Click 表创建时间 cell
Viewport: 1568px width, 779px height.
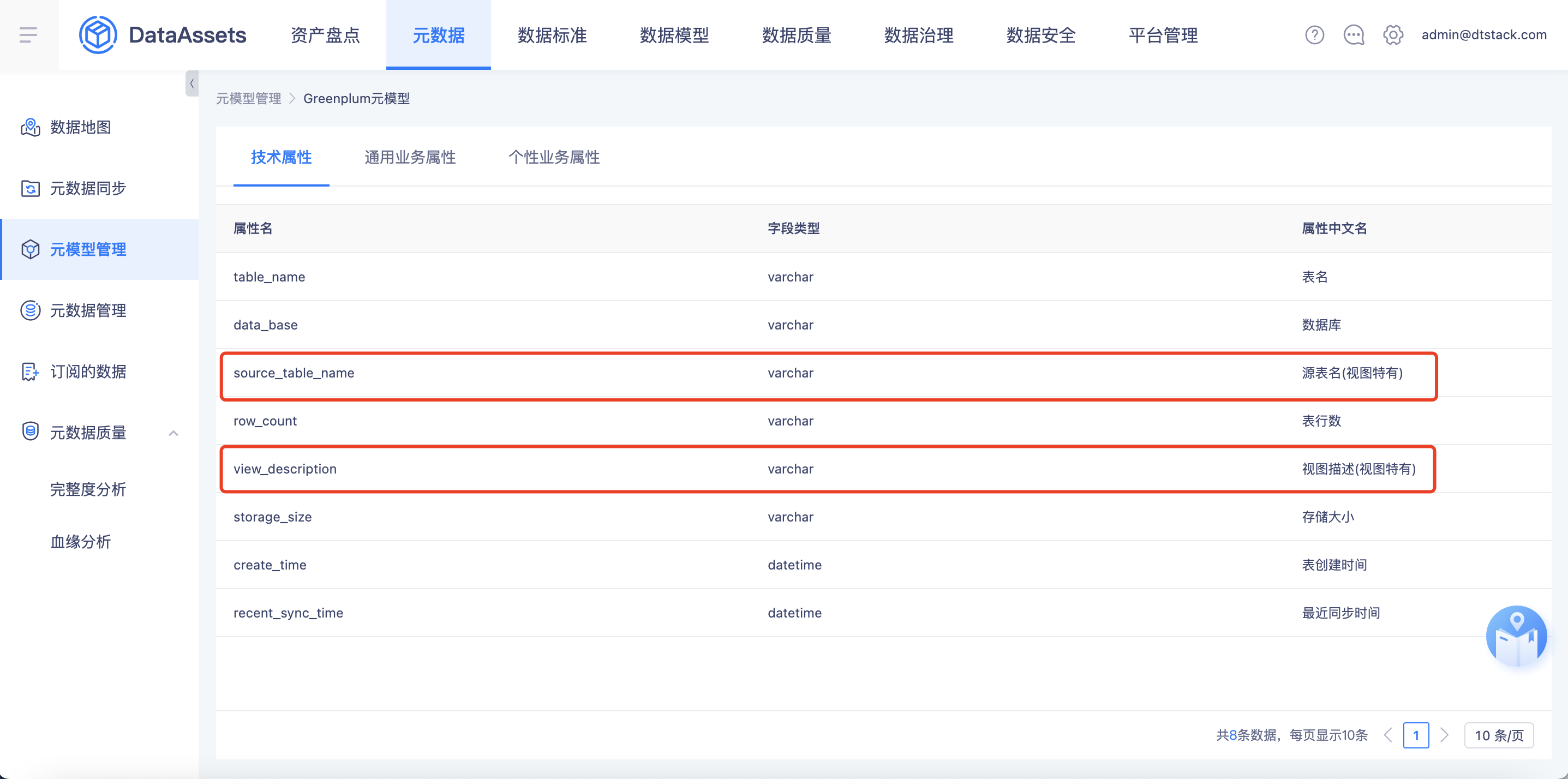pos(1334,565)
